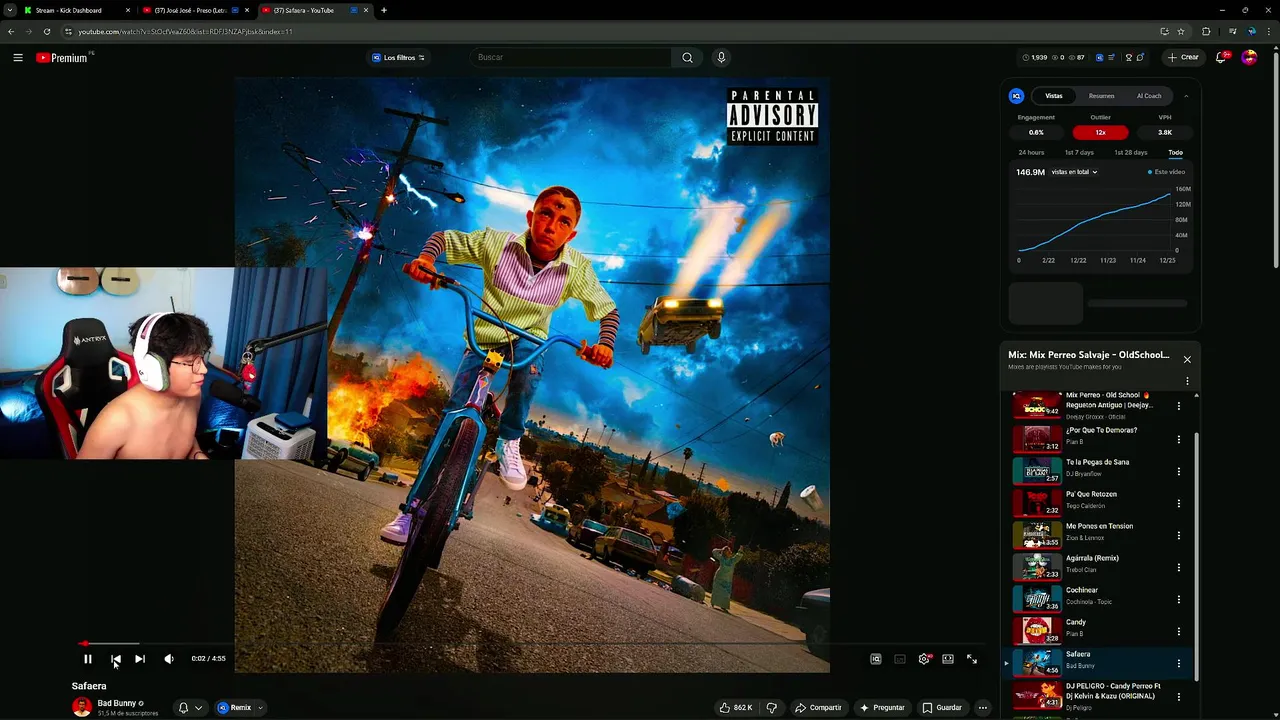Viewport: 1280px width, 720px height.
Task: Switch to theater mode in player
Action: [948, 659]
